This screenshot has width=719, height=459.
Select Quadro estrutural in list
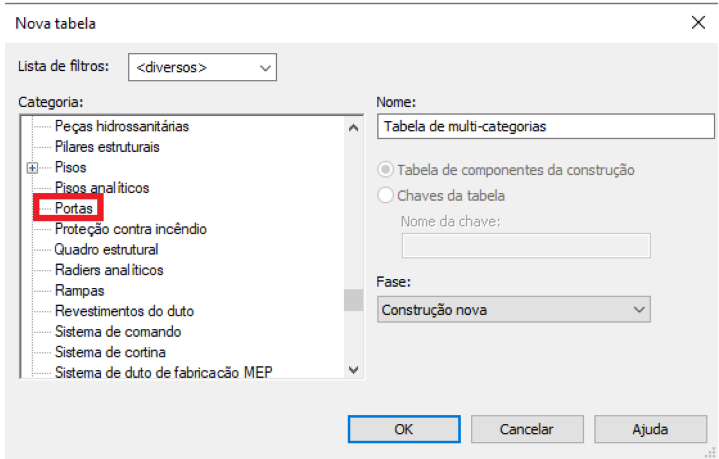coord(106,249)
